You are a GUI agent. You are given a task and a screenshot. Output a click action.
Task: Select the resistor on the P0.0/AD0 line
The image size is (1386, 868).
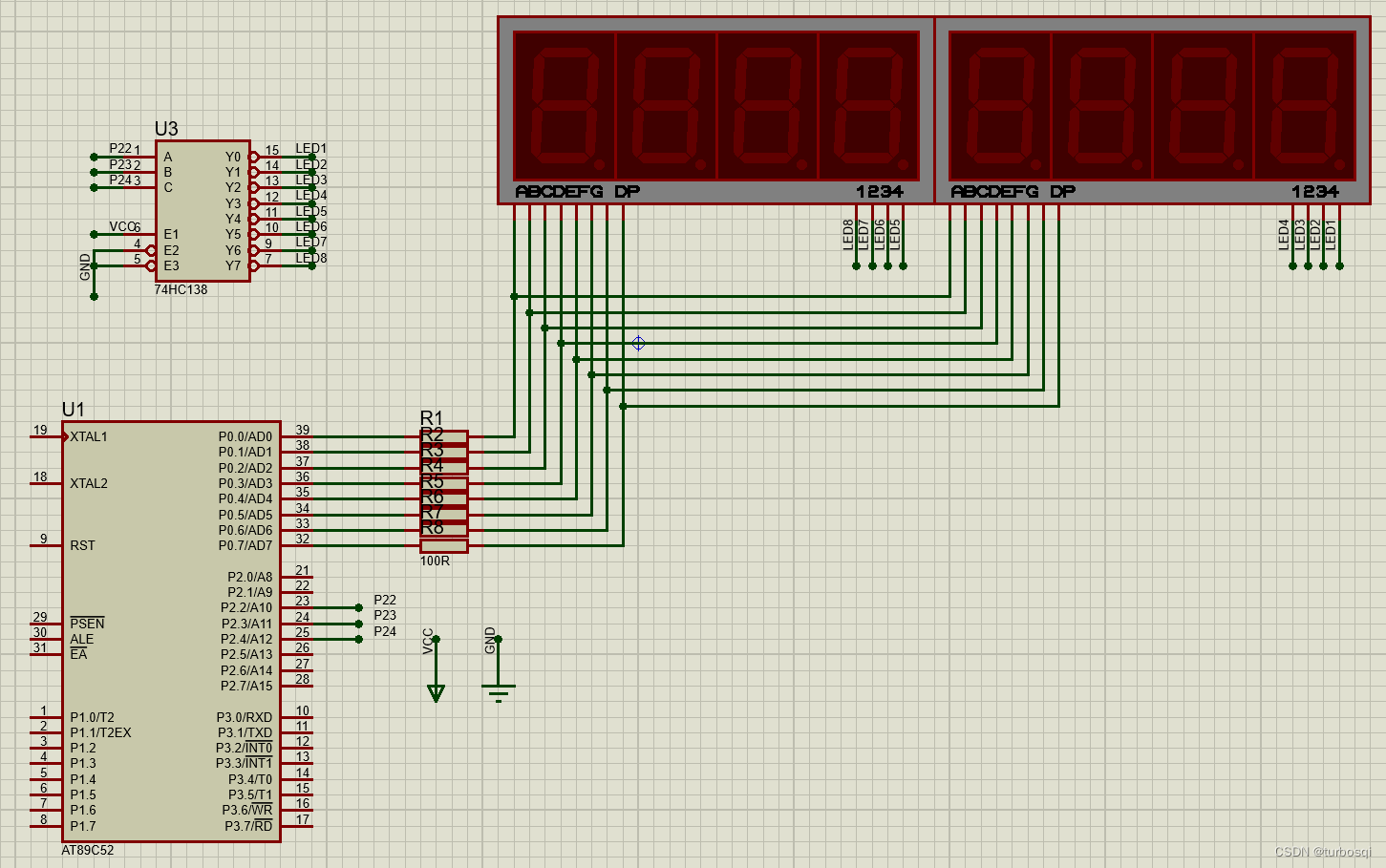point(444,437)
